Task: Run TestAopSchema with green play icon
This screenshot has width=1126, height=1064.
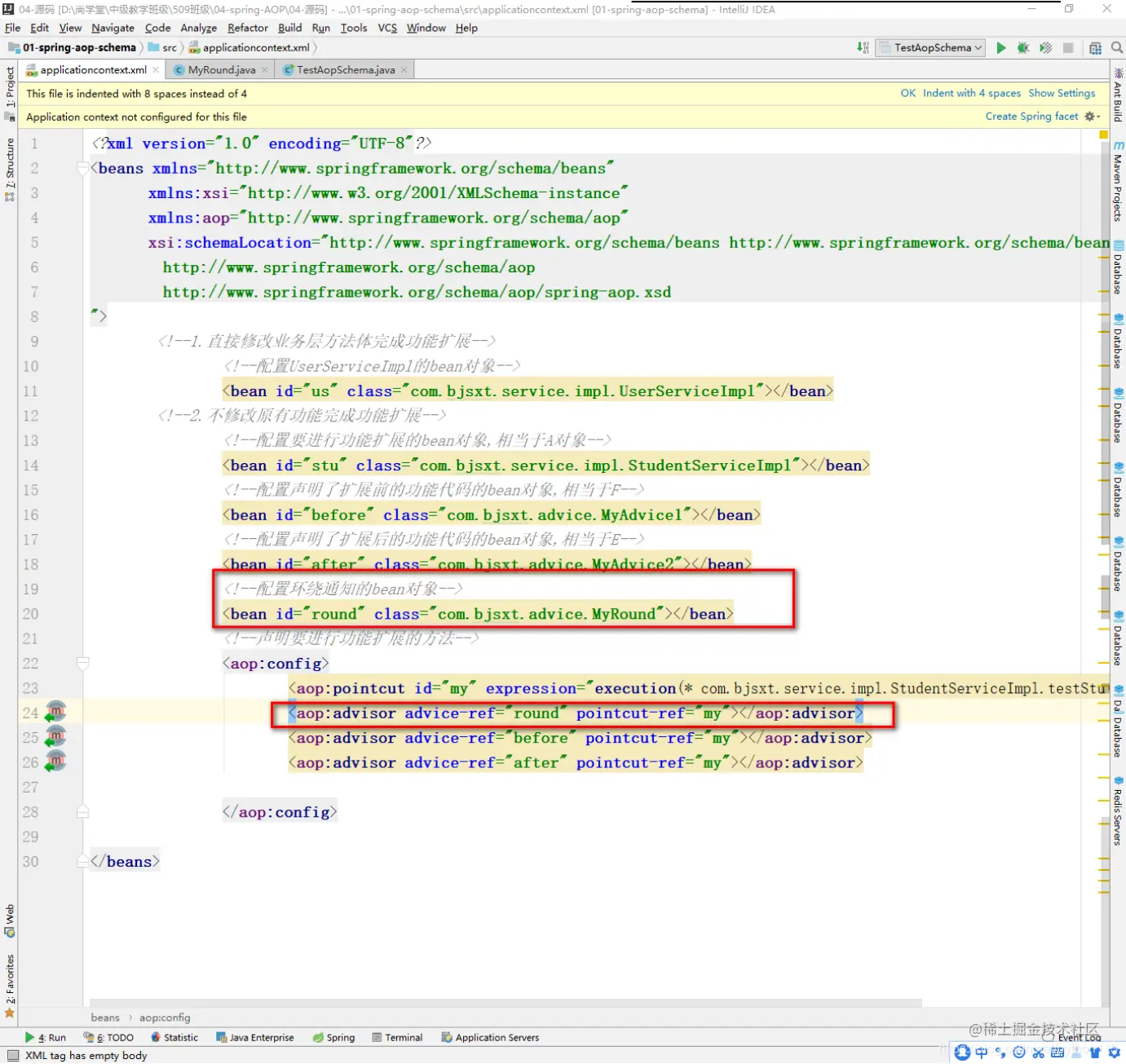Action: click(1001, 48)
